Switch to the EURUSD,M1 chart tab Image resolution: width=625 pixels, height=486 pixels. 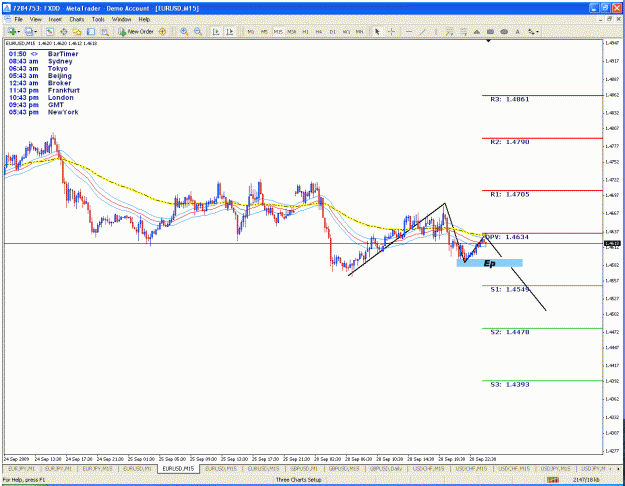(x=137, y=468)
